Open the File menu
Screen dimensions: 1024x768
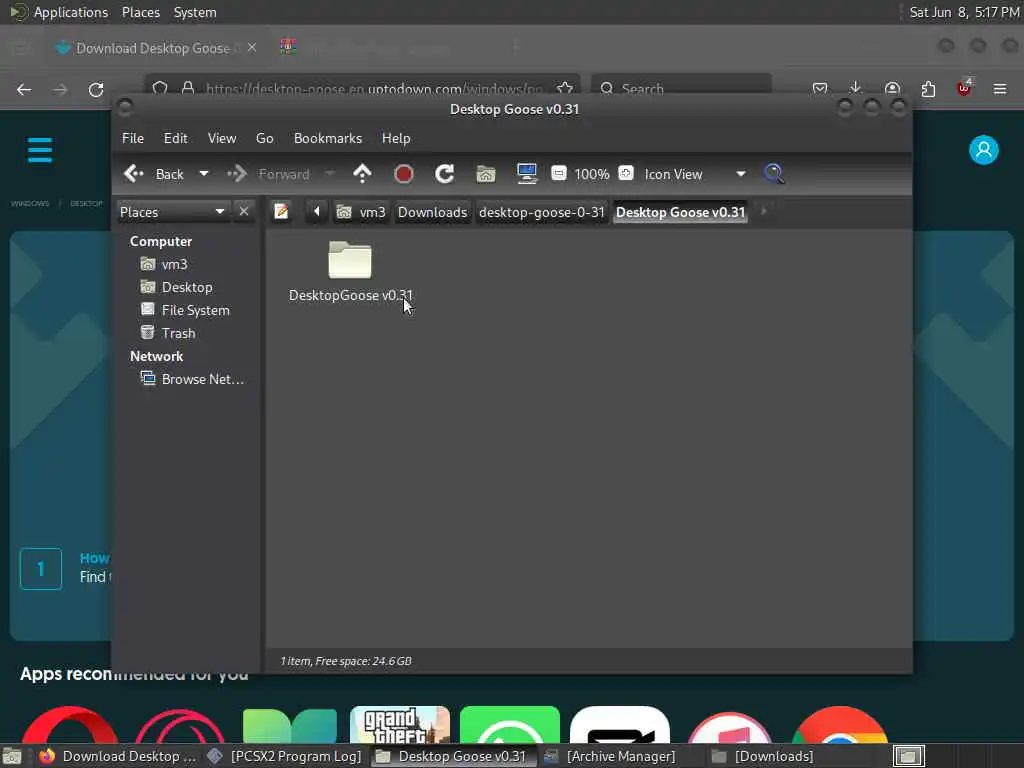[x=133, y=138]
